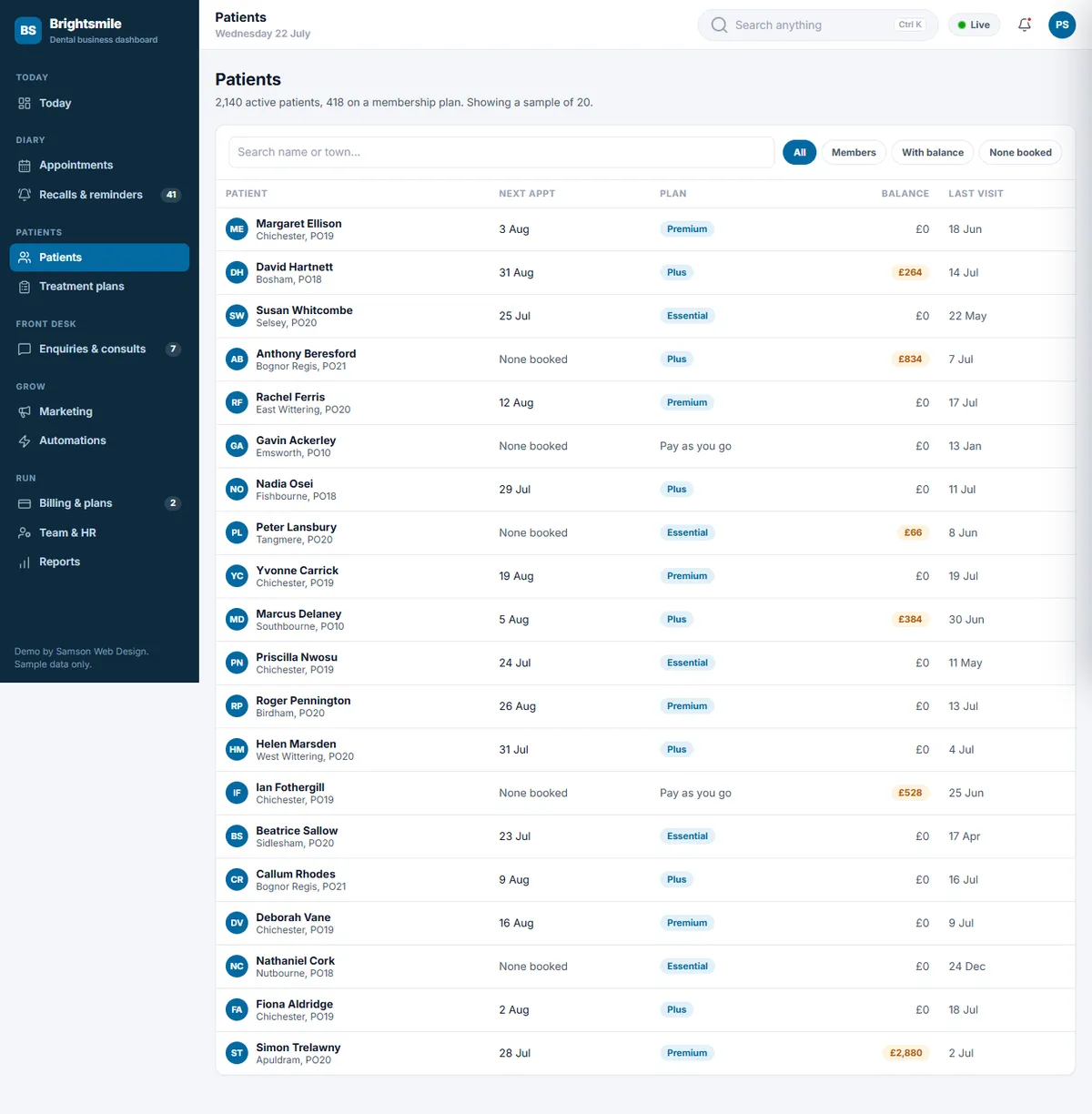Click Ian Fothergill's £528 balance
1092x1114 pixels.
click(x=910, y=794)
